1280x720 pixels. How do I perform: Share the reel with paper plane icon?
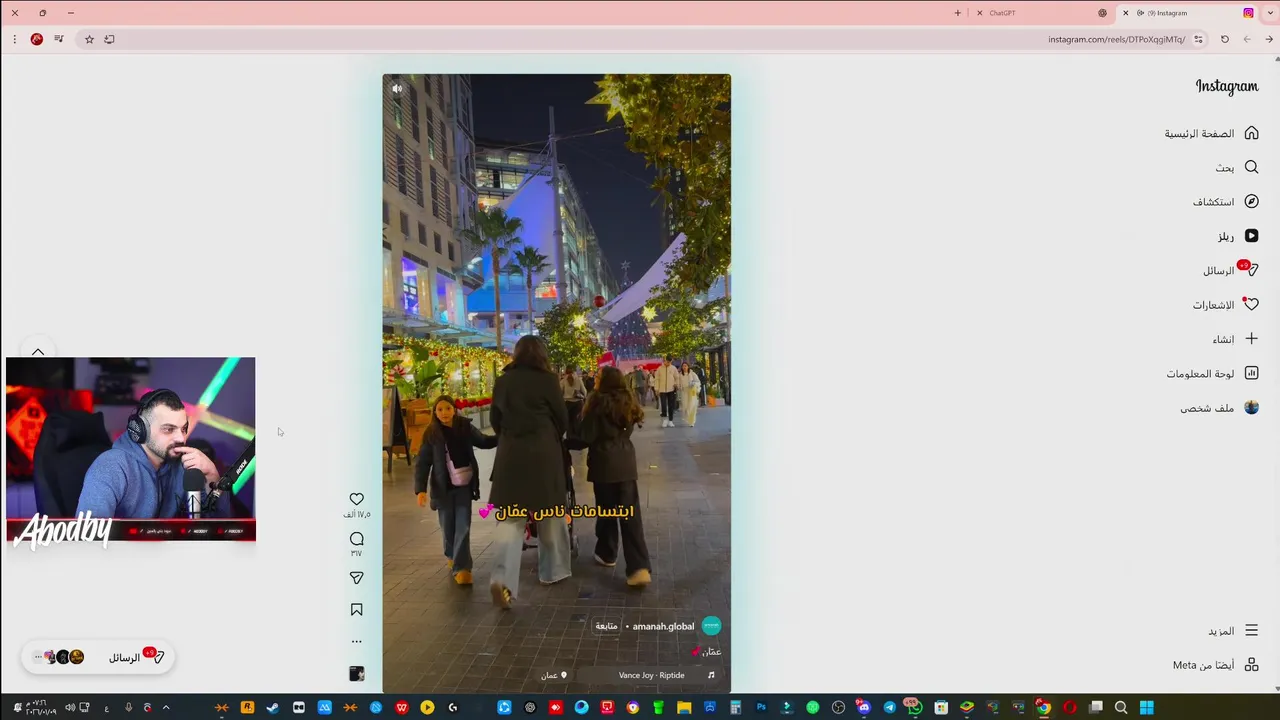click(x=357, y=578)
